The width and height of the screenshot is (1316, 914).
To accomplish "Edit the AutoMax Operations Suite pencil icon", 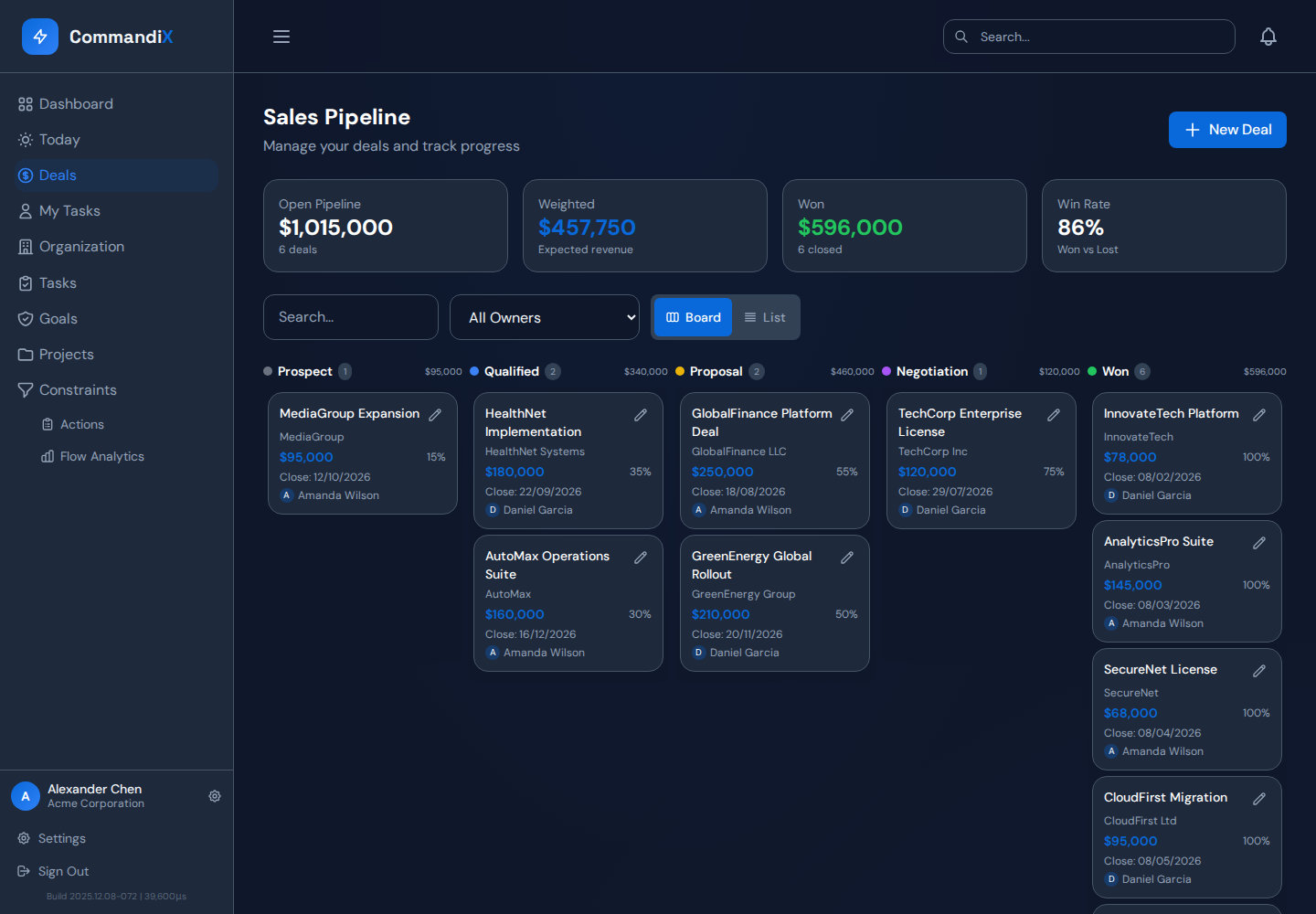I will pyautogui.click(x=641, y=558).
